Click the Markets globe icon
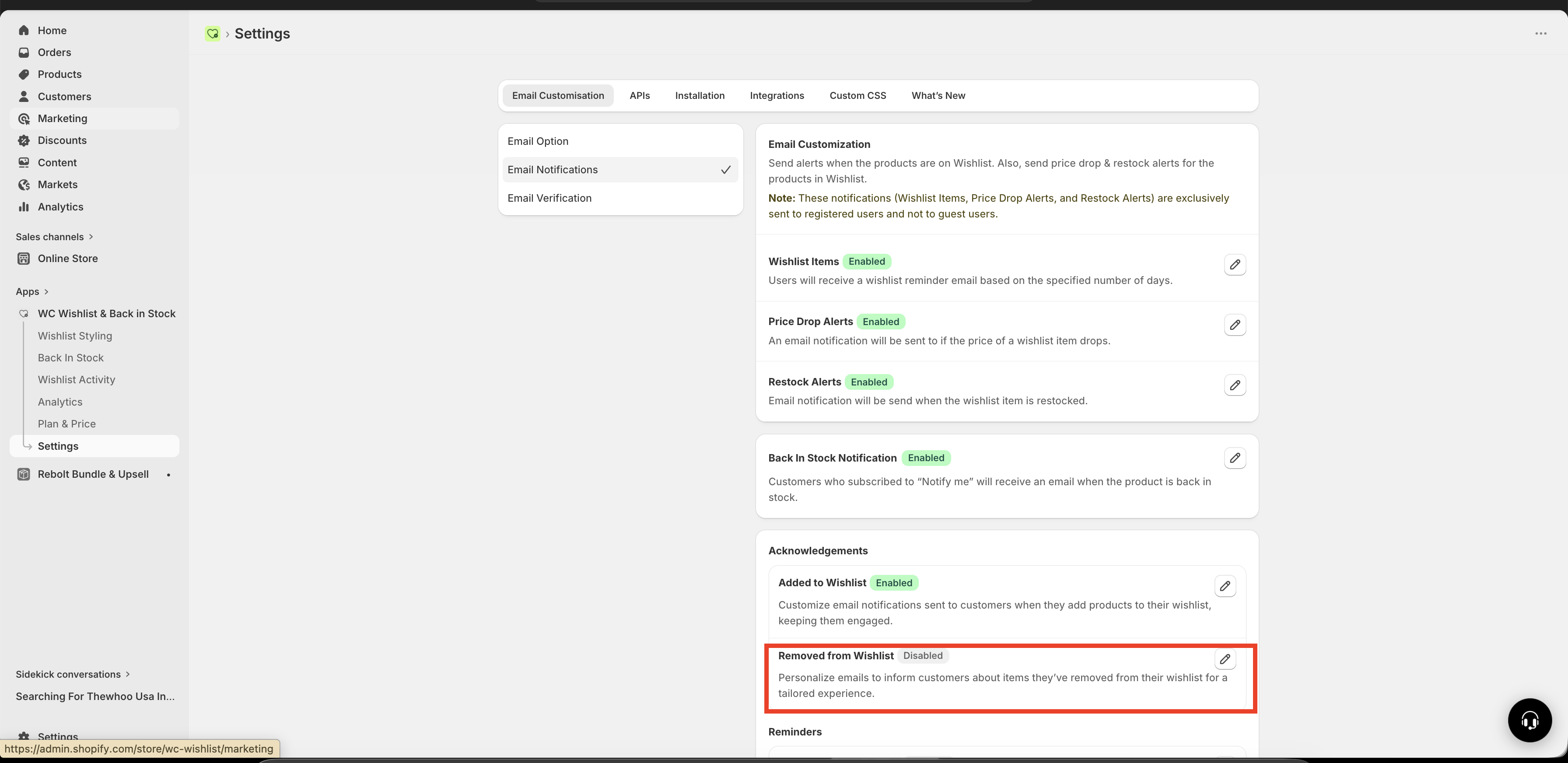Screen dimensions: 1568x763 click(x=24, y=184)
